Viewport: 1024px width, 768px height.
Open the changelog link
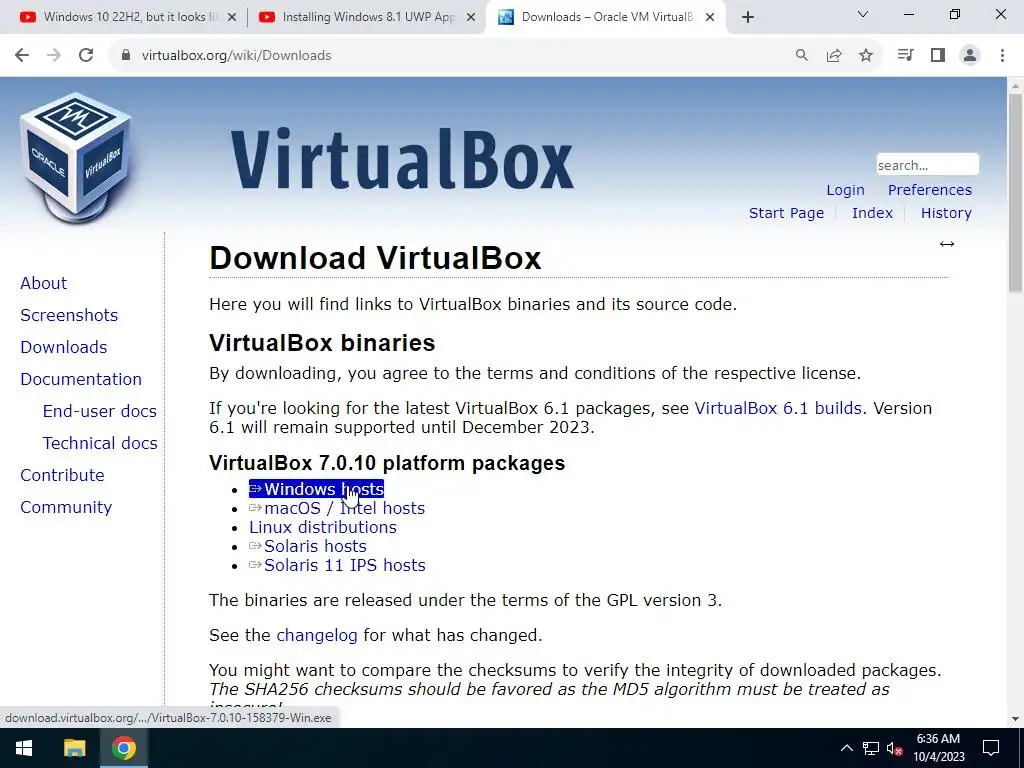317,635
